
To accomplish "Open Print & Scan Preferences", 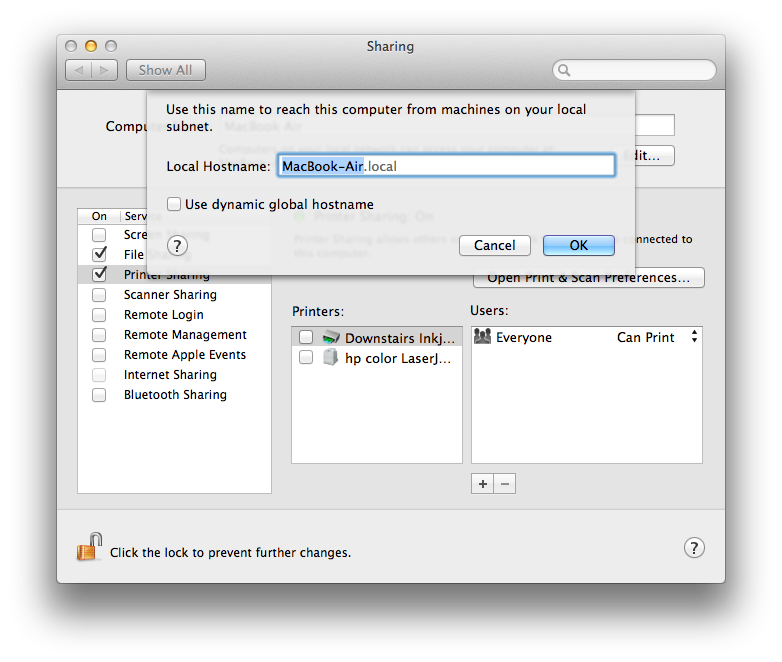I will pyautogui.click(x=588, y=278).
